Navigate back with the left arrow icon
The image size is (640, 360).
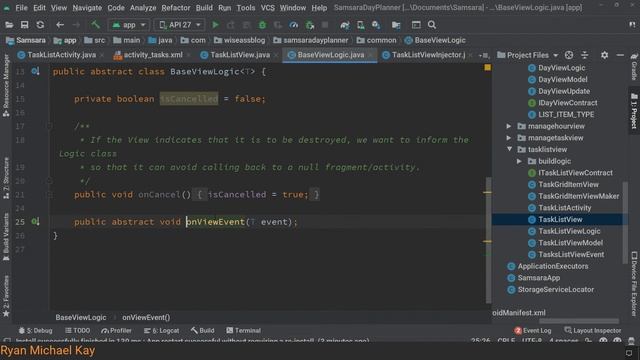pos(60,25)
